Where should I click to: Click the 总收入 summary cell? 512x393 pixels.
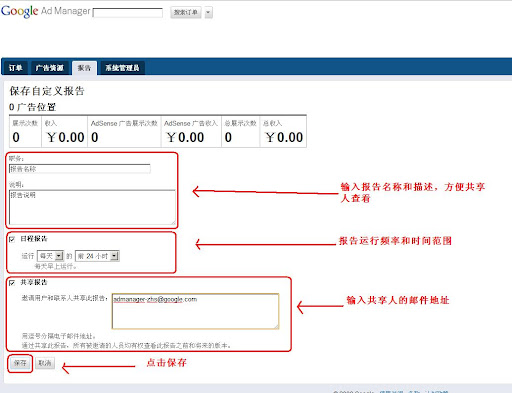tap(283, 131)
